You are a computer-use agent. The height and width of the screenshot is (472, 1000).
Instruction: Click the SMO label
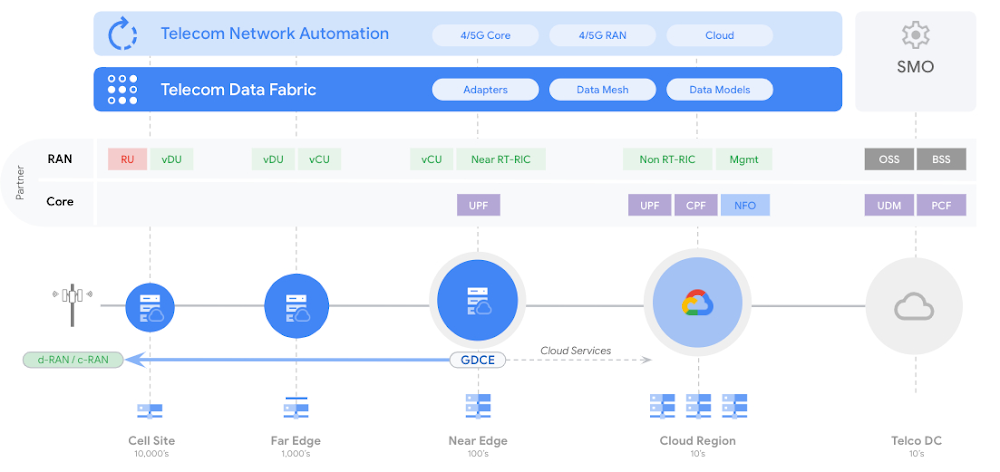915,66
